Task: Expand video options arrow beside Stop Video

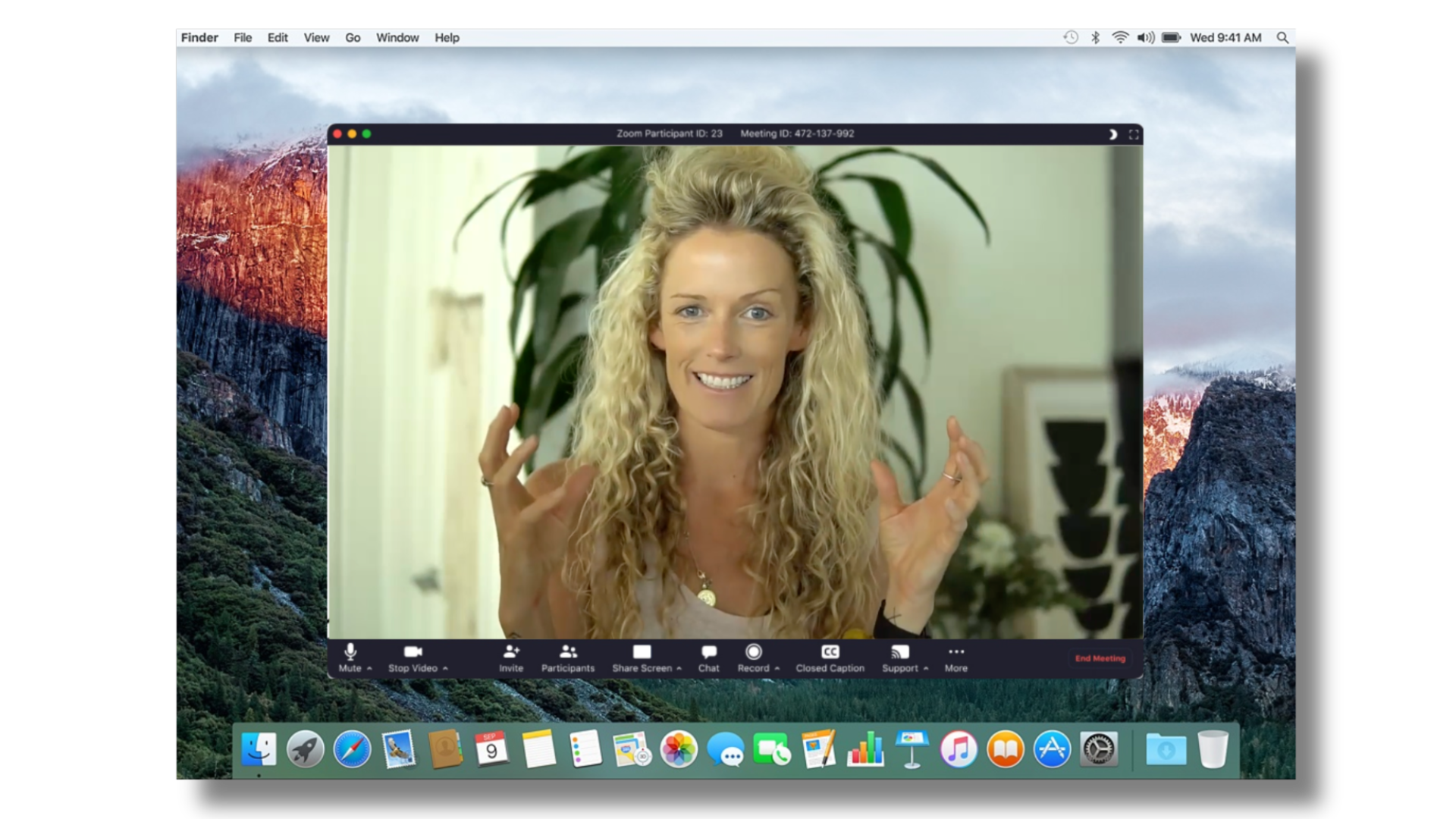Action: click(x=445, y=669)
